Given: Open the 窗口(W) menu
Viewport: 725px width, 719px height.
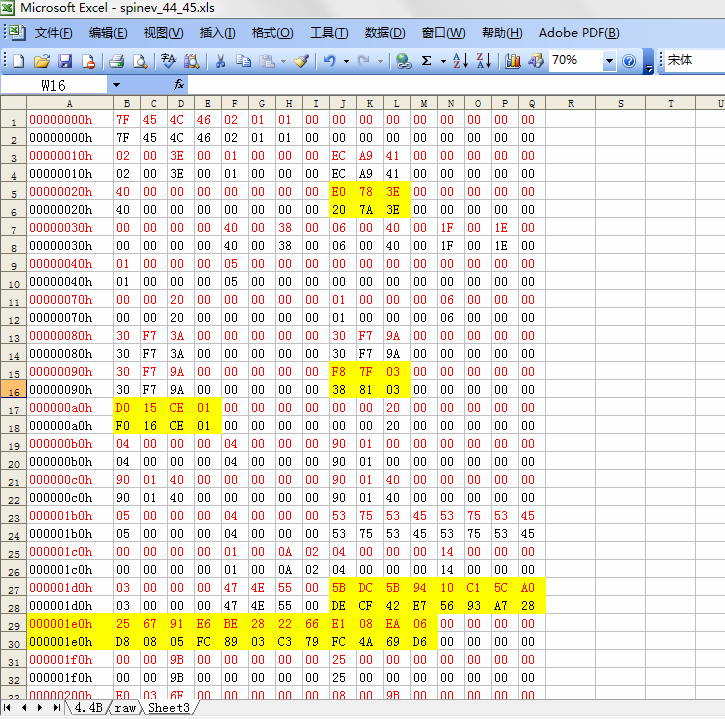Looking at the screenshot, I should 443,33.
